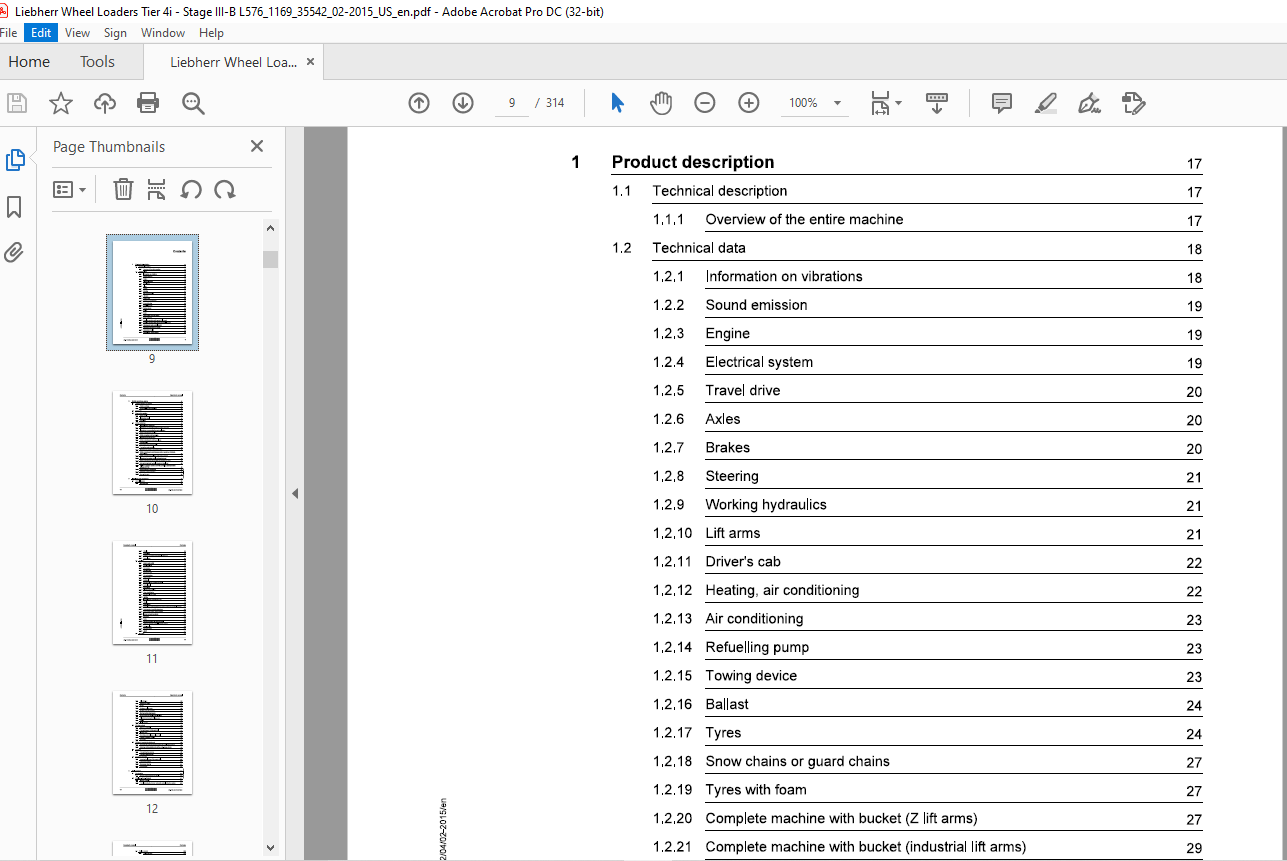
Task: Zoom out with minus icon
Action: coord(705,103)
